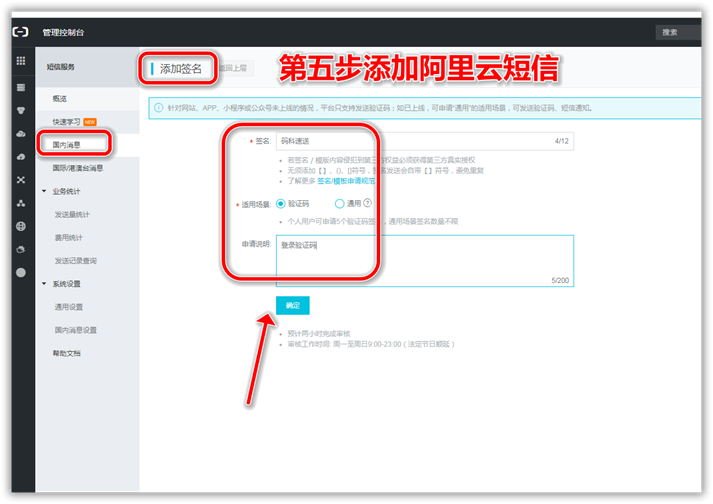
Task: Open 发送记录查询 in the sidebar
Action: pyautogui.click(x=76, y=261)
